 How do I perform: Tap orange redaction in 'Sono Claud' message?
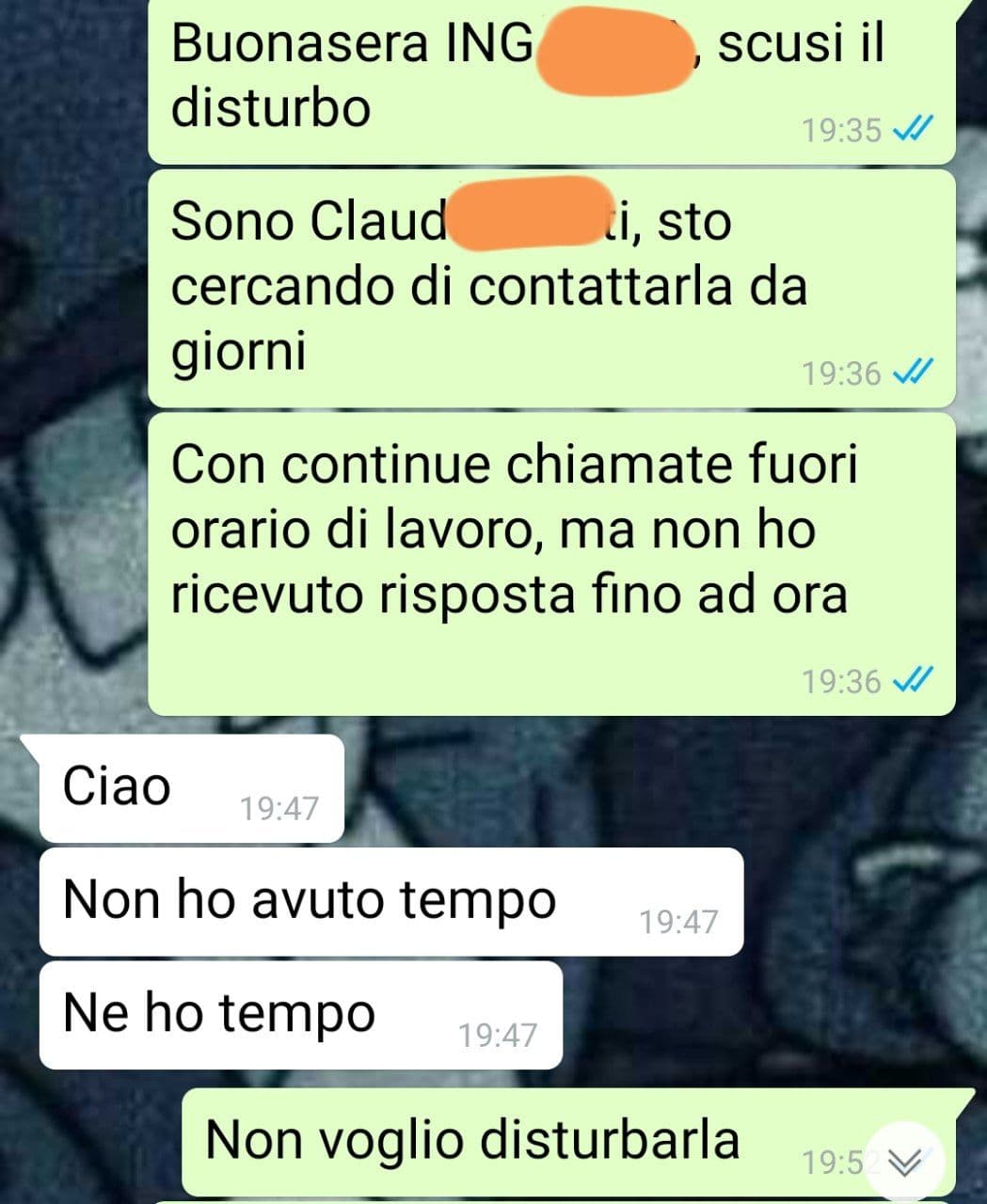[x=530, y=215]
